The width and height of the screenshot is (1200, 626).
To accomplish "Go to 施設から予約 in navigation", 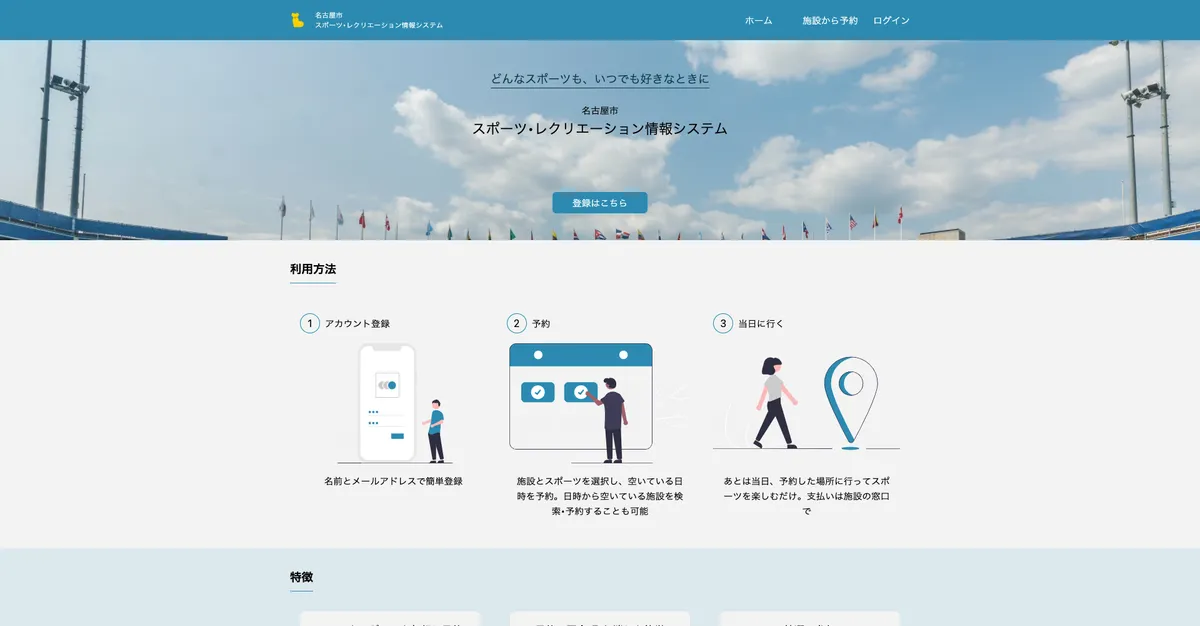I will pos(830,20).
